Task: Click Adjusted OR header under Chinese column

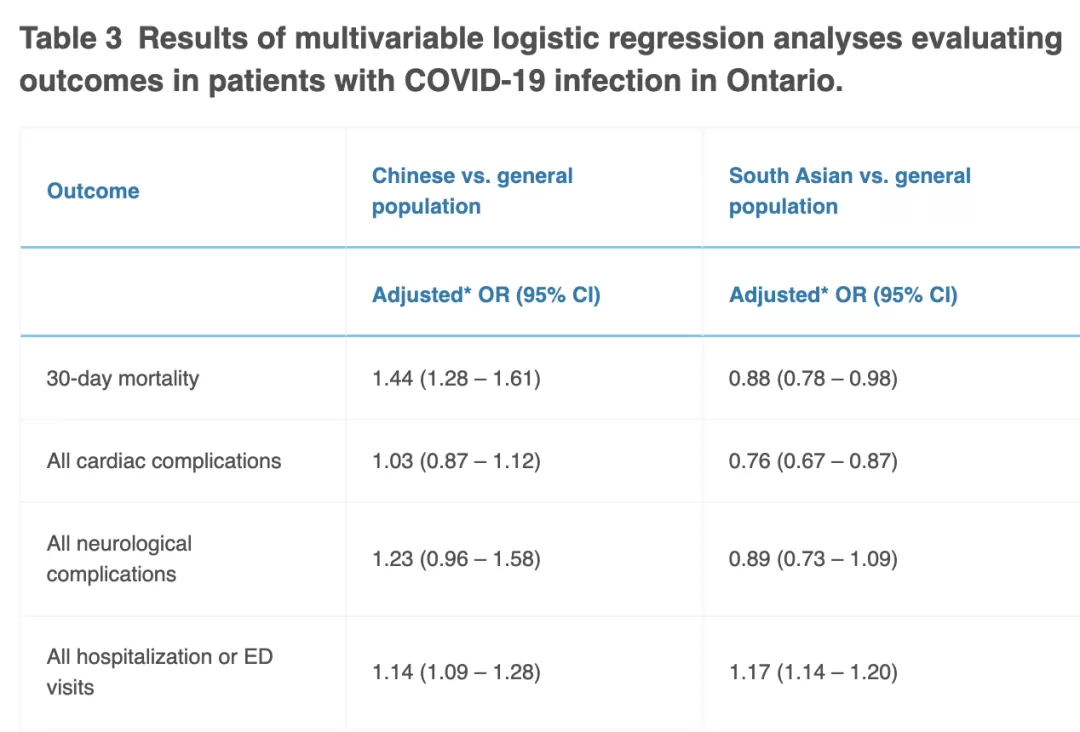Action: 486,295
